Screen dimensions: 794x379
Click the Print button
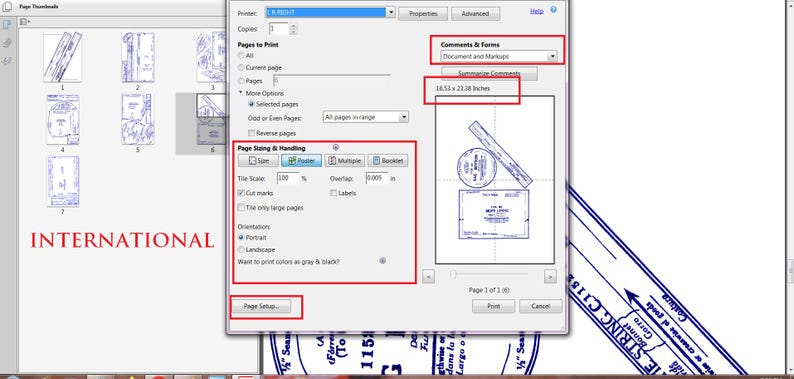point(493,306)
